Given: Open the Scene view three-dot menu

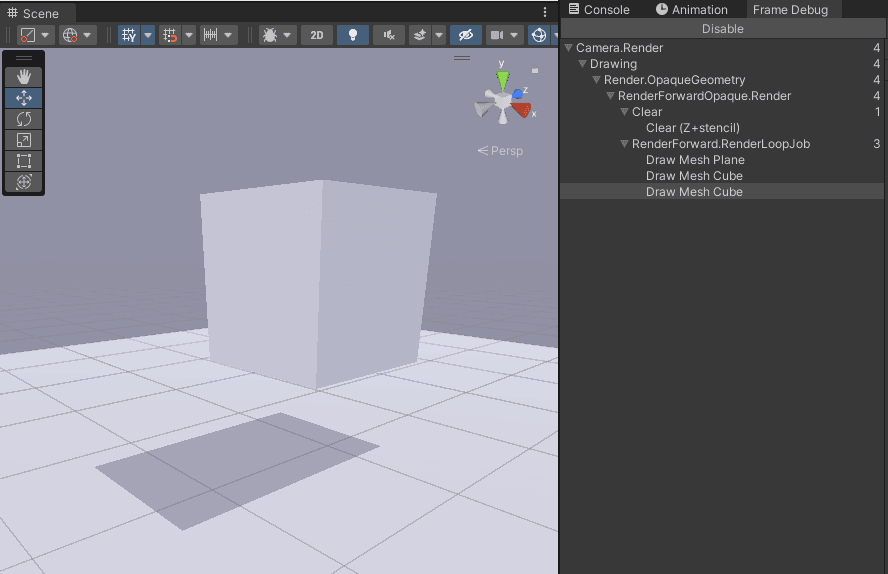Looking at the screenshot, I should click(545, 12).
